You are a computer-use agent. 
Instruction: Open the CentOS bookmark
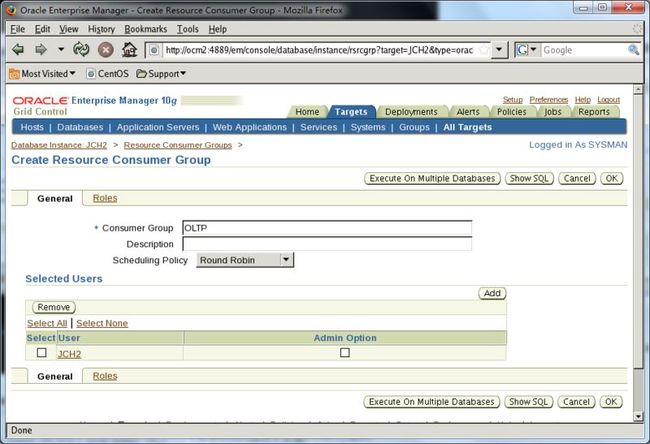(x=107, y=74)
